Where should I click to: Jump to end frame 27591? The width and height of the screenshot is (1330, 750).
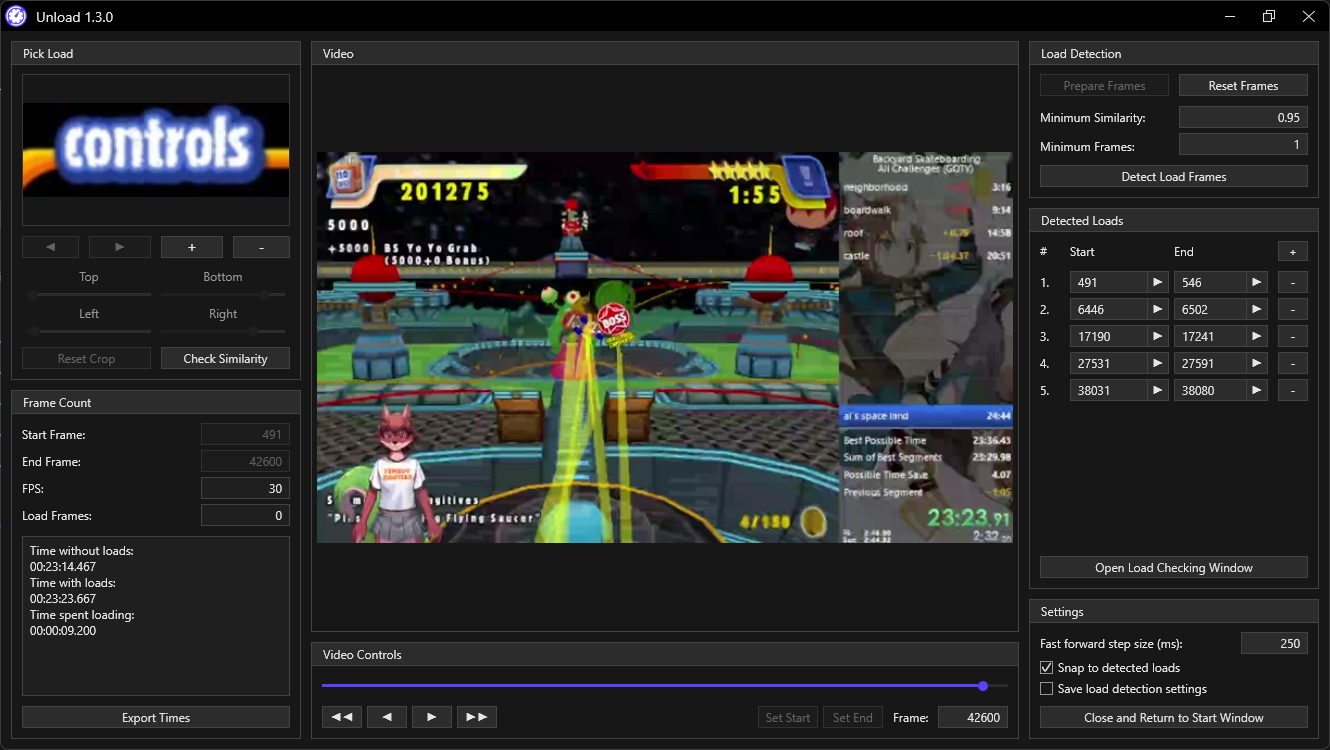(x=1257, y=364)
